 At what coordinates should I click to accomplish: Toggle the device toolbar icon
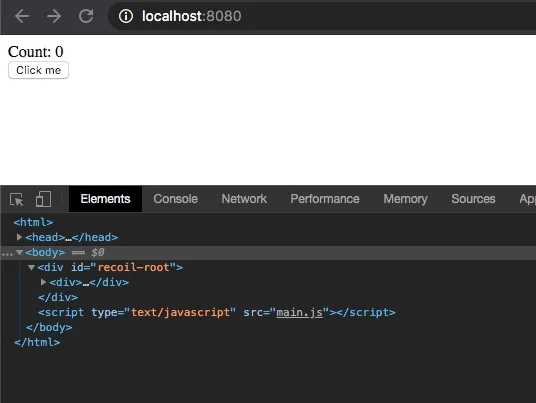[x=43, y=199]
